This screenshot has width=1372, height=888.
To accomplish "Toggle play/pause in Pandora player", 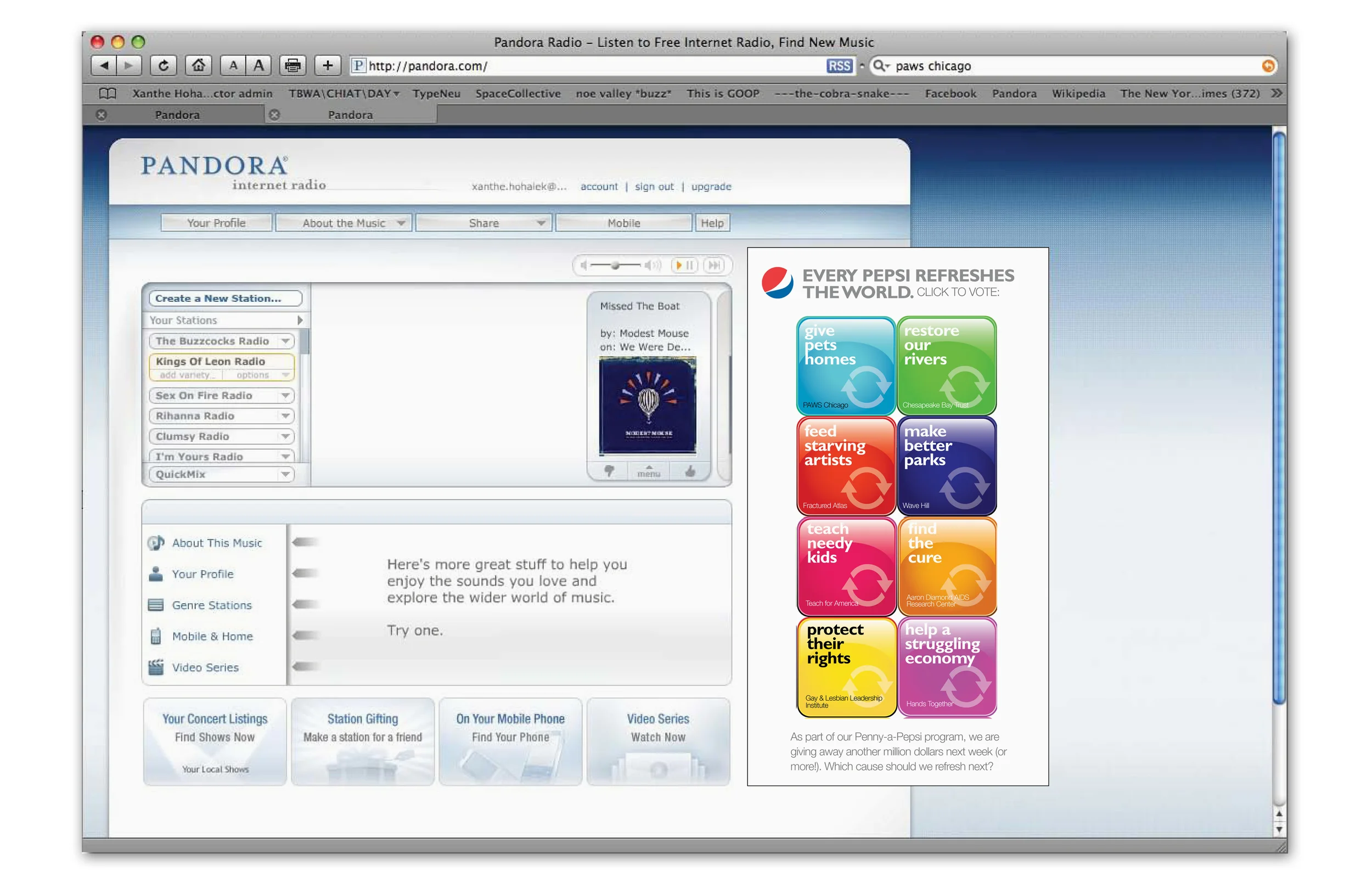I will click(684, 265).
